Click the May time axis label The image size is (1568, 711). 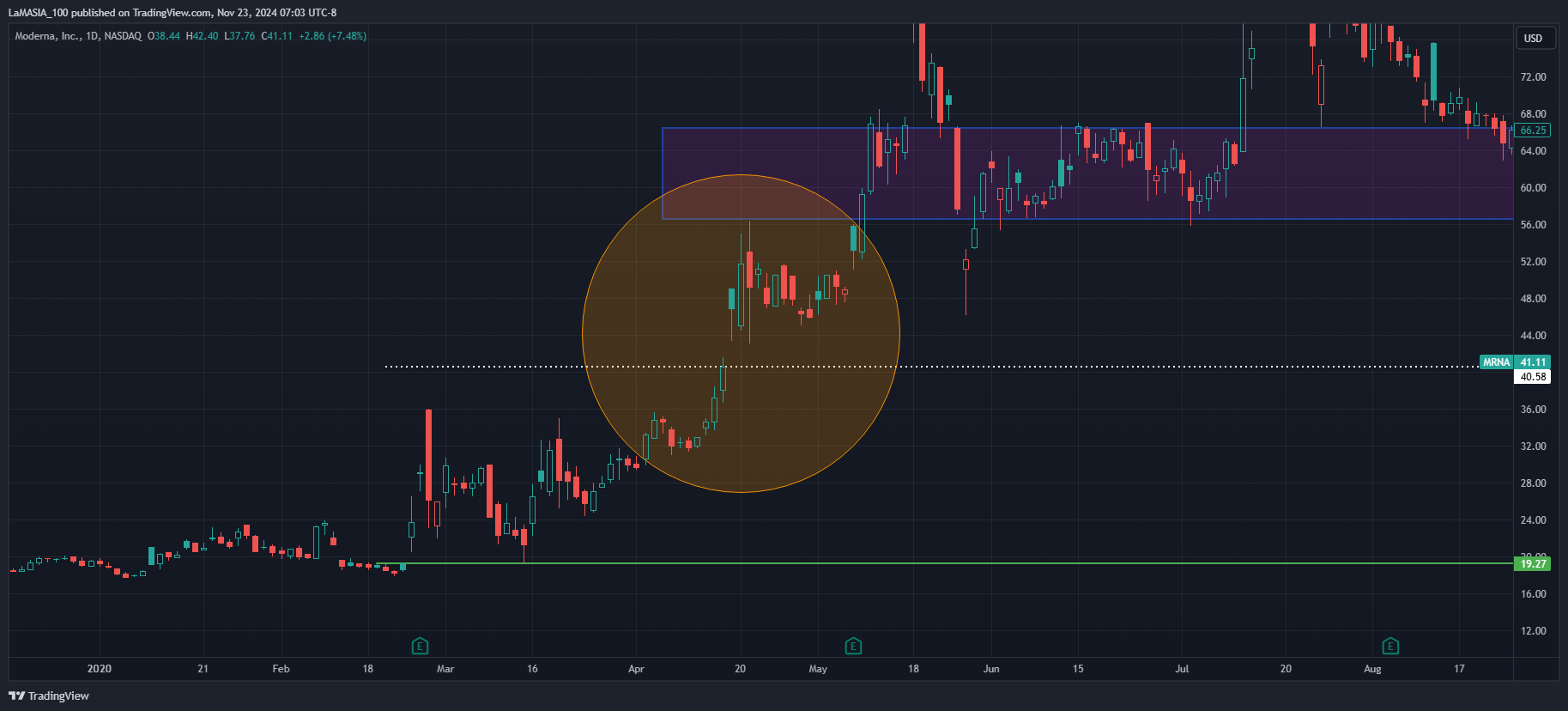(x=818, y=669)
